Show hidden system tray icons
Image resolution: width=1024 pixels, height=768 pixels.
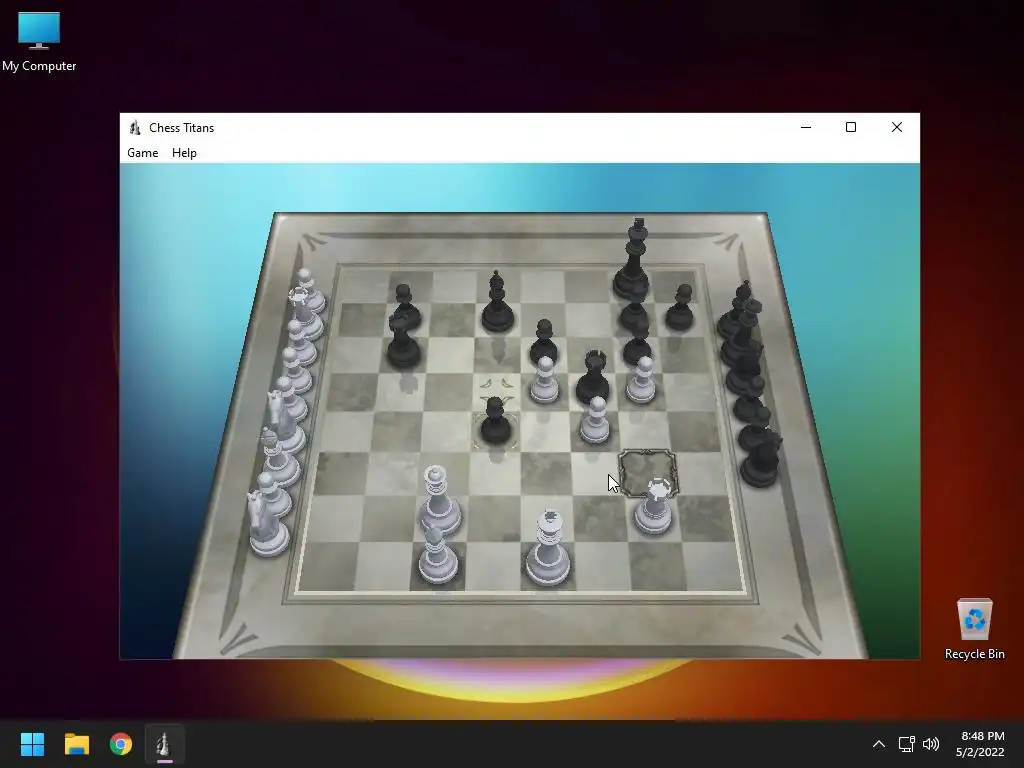tap(879, 744)
